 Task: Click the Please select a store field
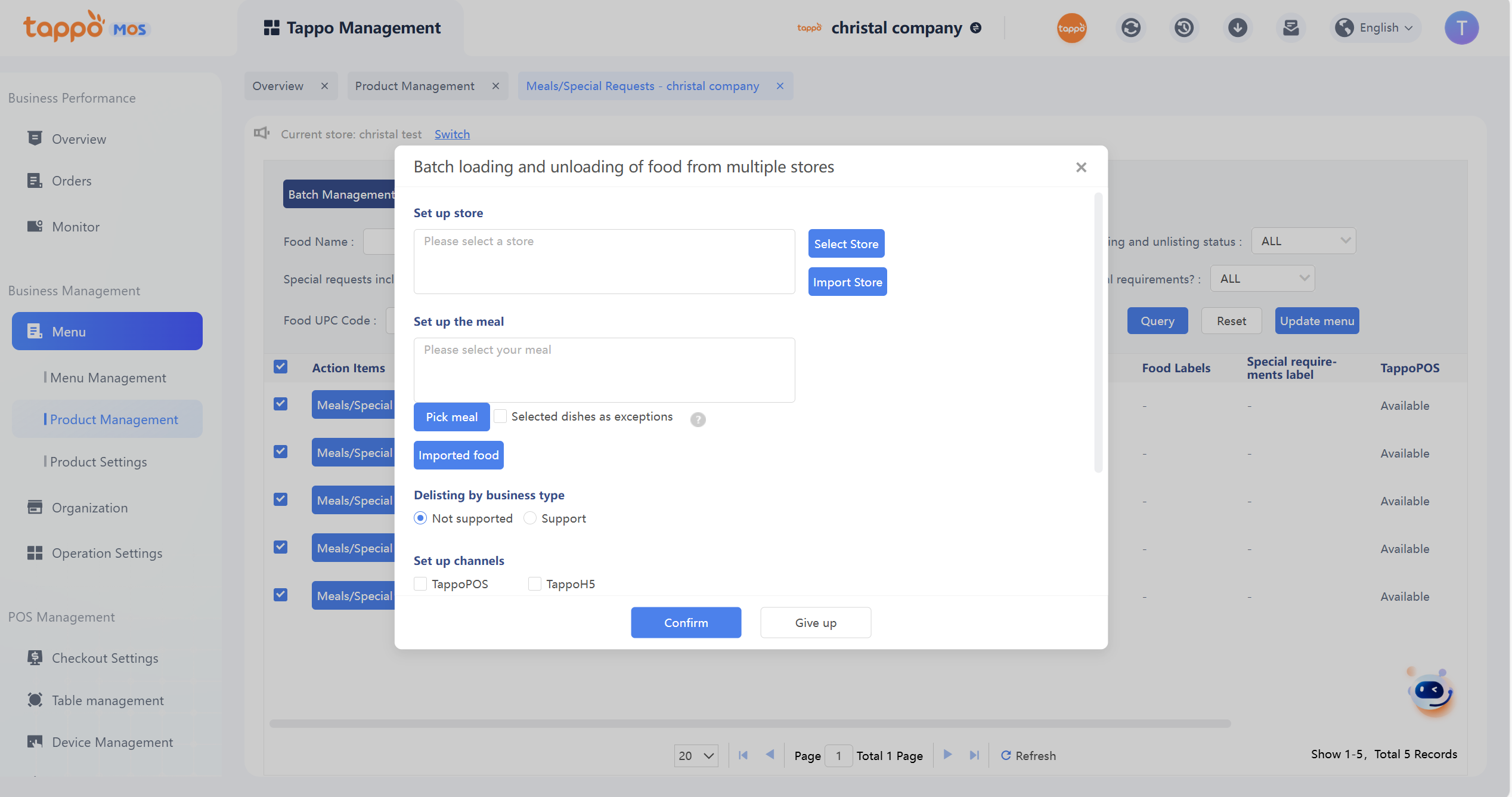click(x=604, y=261)
